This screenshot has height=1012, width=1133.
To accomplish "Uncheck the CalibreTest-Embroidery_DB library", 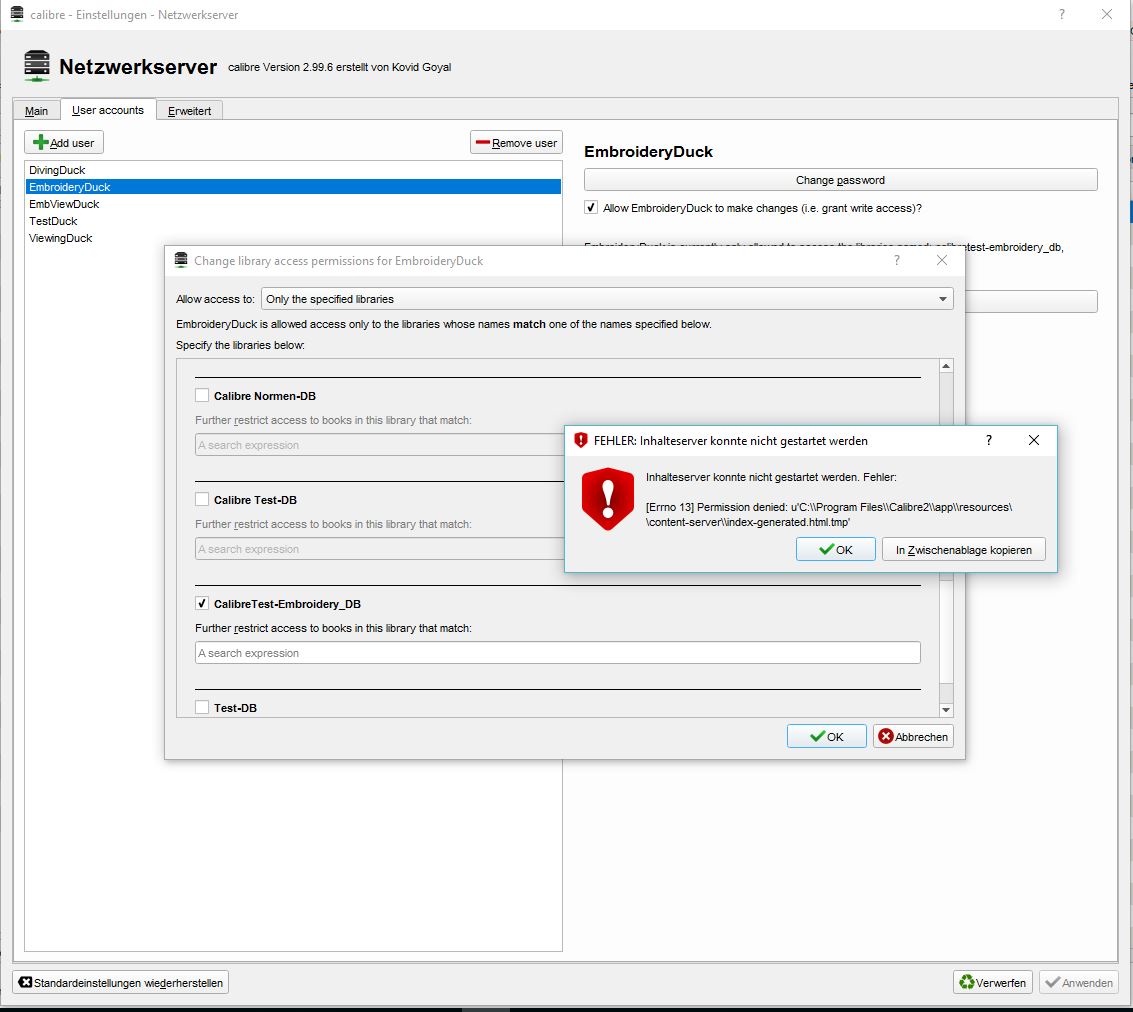I will (202, 603).
